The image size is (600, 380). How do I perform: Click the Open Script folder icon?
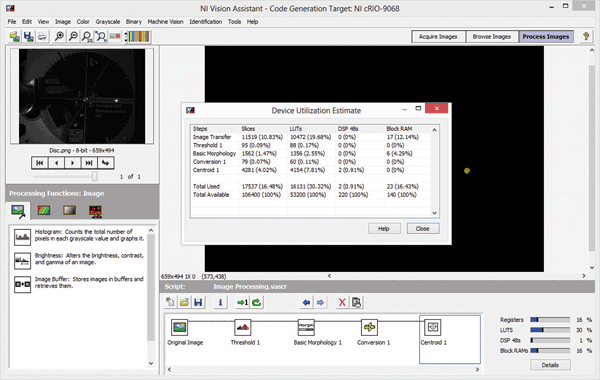184,302
